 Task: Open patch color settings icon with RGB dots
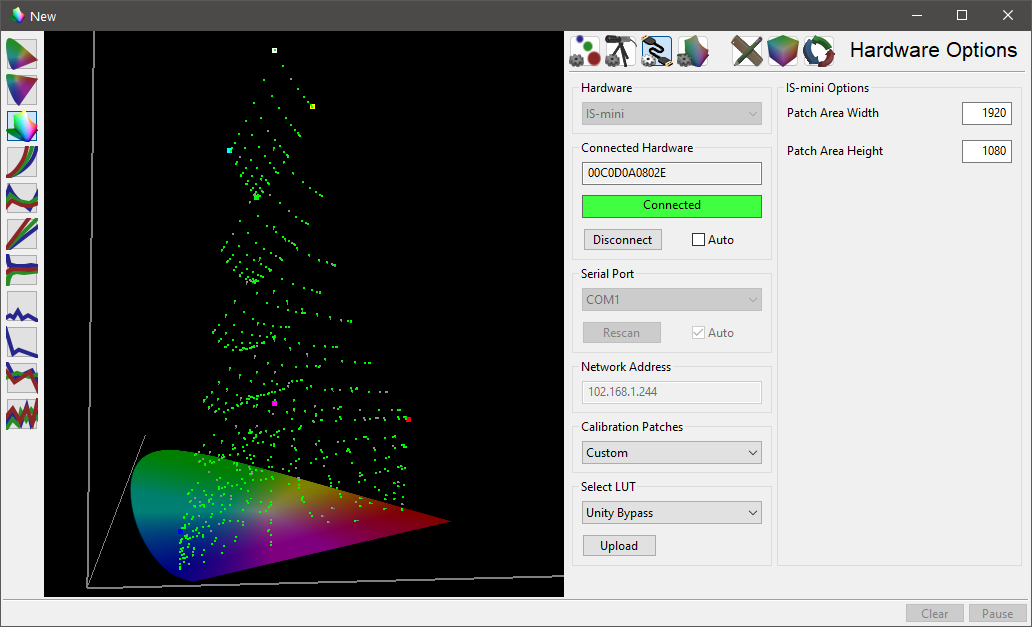click(x=585, y=50)
